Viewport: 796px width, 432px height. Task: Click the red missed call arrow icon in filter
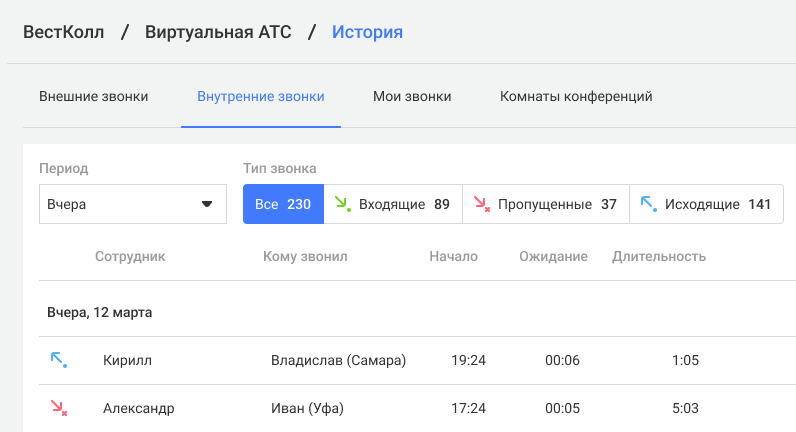click(482, 204)
